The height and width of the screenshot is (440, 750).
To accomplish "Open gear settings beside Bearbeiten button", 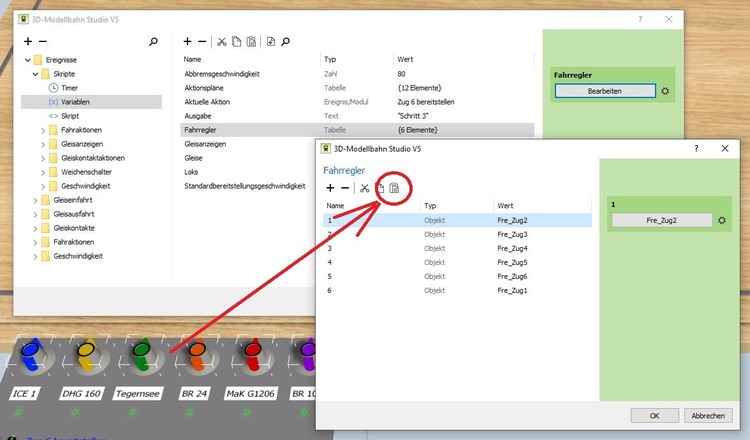I will [x=665, y=91].
